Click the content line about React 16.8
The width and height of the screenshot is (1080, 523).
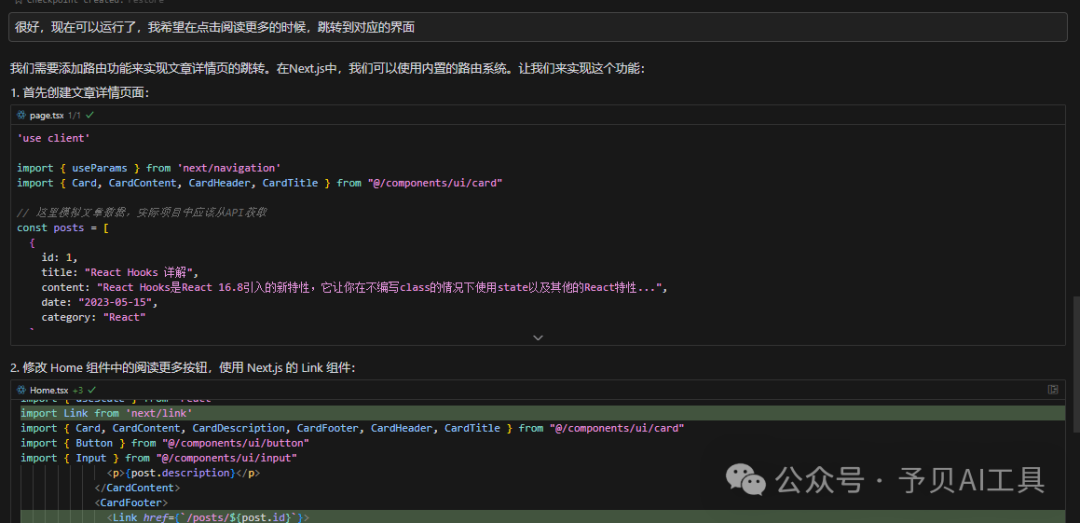coord(355,287)
